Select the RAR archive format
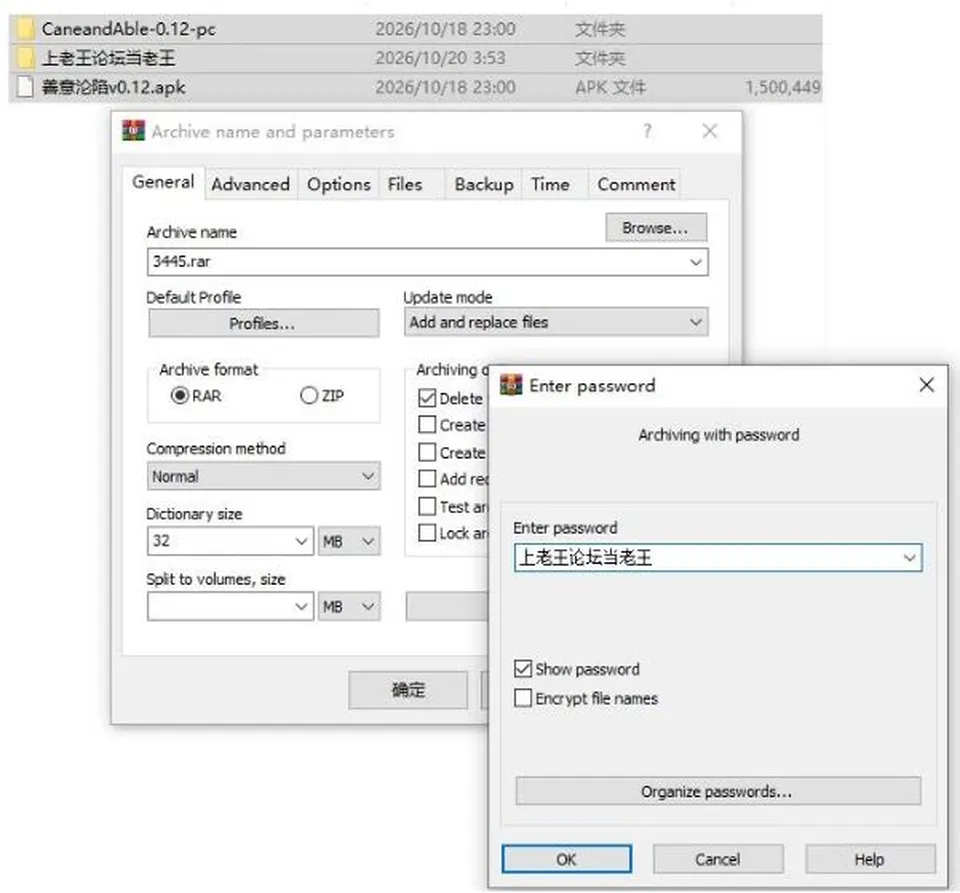This screenshot has width=960, height=893. (179, 395)
